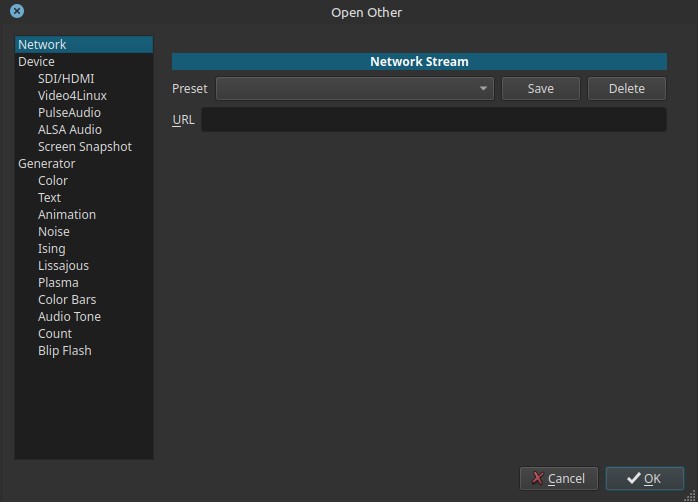This screenshot has height=502, width=698.
Task: Select the Blip Flash generator
Action: coord(64,351)
